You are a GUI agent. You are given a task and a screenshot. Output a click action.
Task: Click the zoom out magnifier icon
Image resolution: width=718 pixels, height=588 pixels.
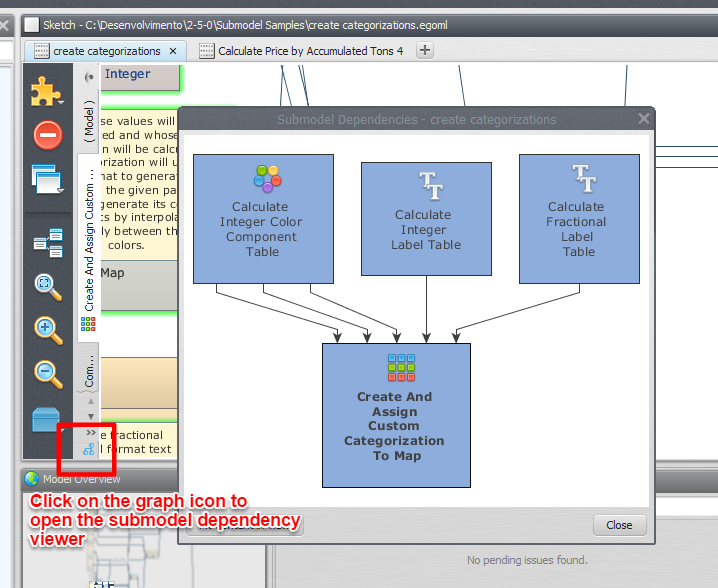click(47, 373)
